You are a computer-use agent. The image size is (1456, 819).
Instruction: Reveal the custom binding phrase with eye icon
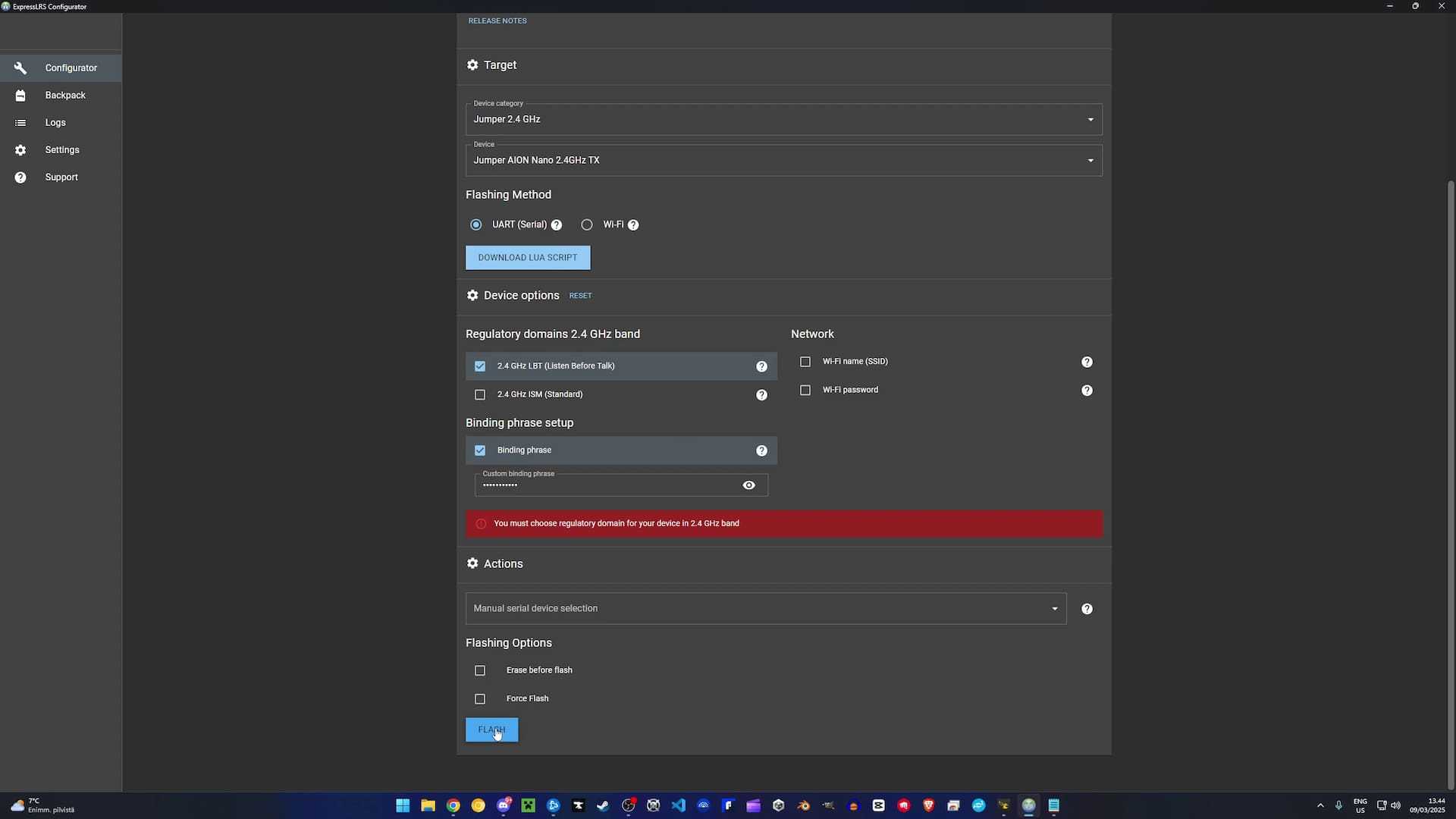pyautogui.click(x=749, y=485)
